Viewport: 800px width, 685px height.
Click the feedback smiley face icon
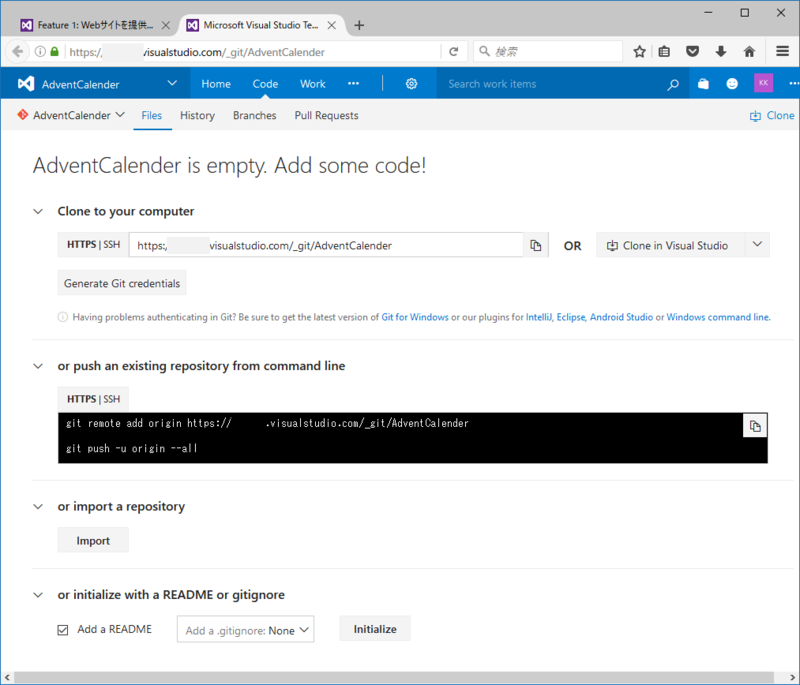732,84
